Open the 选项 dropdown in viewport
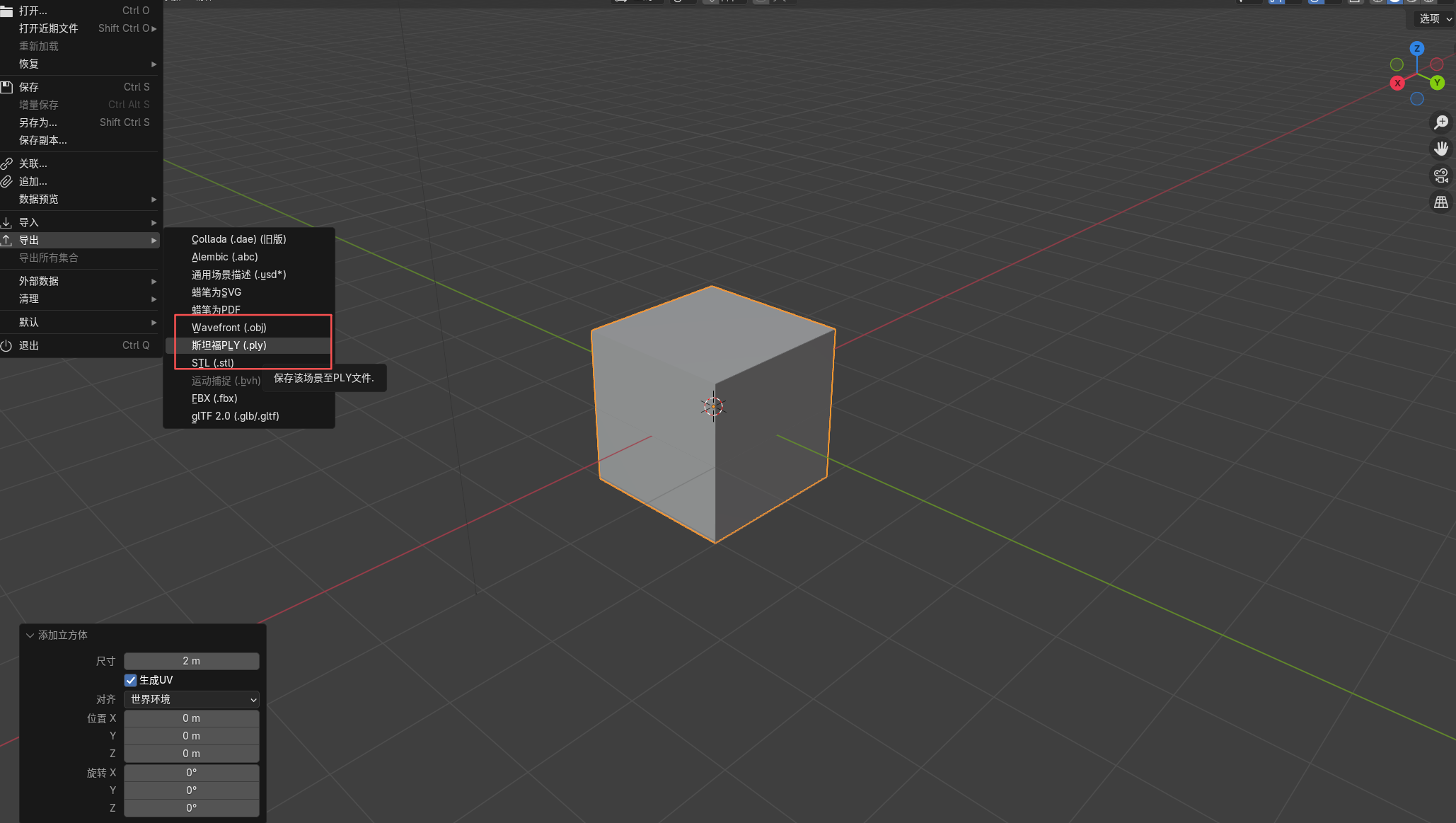1456x823 pixels. pos(1434,19)
